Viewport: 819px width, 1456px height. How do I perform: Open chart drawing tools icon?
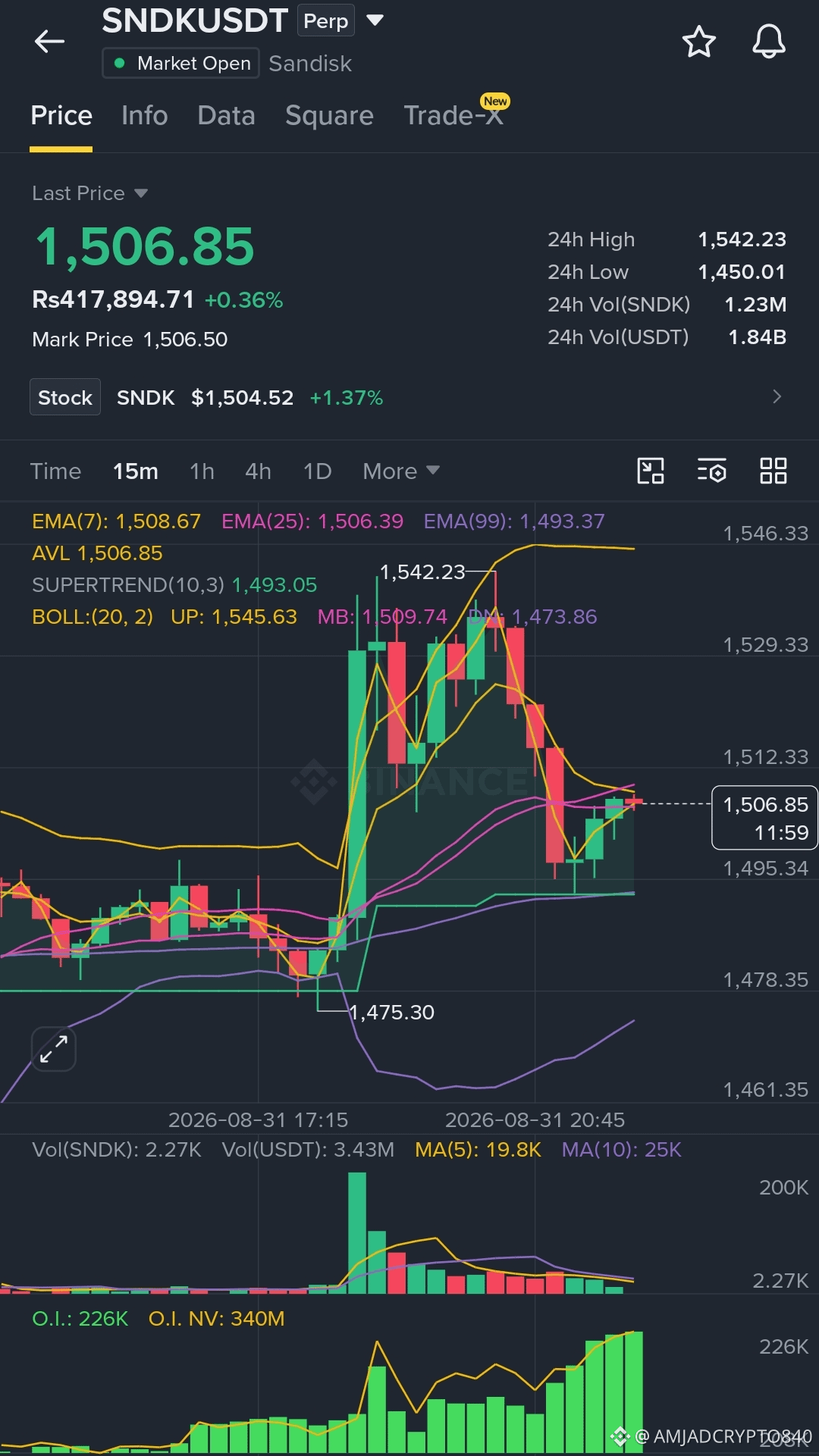(x=651, y=471)
